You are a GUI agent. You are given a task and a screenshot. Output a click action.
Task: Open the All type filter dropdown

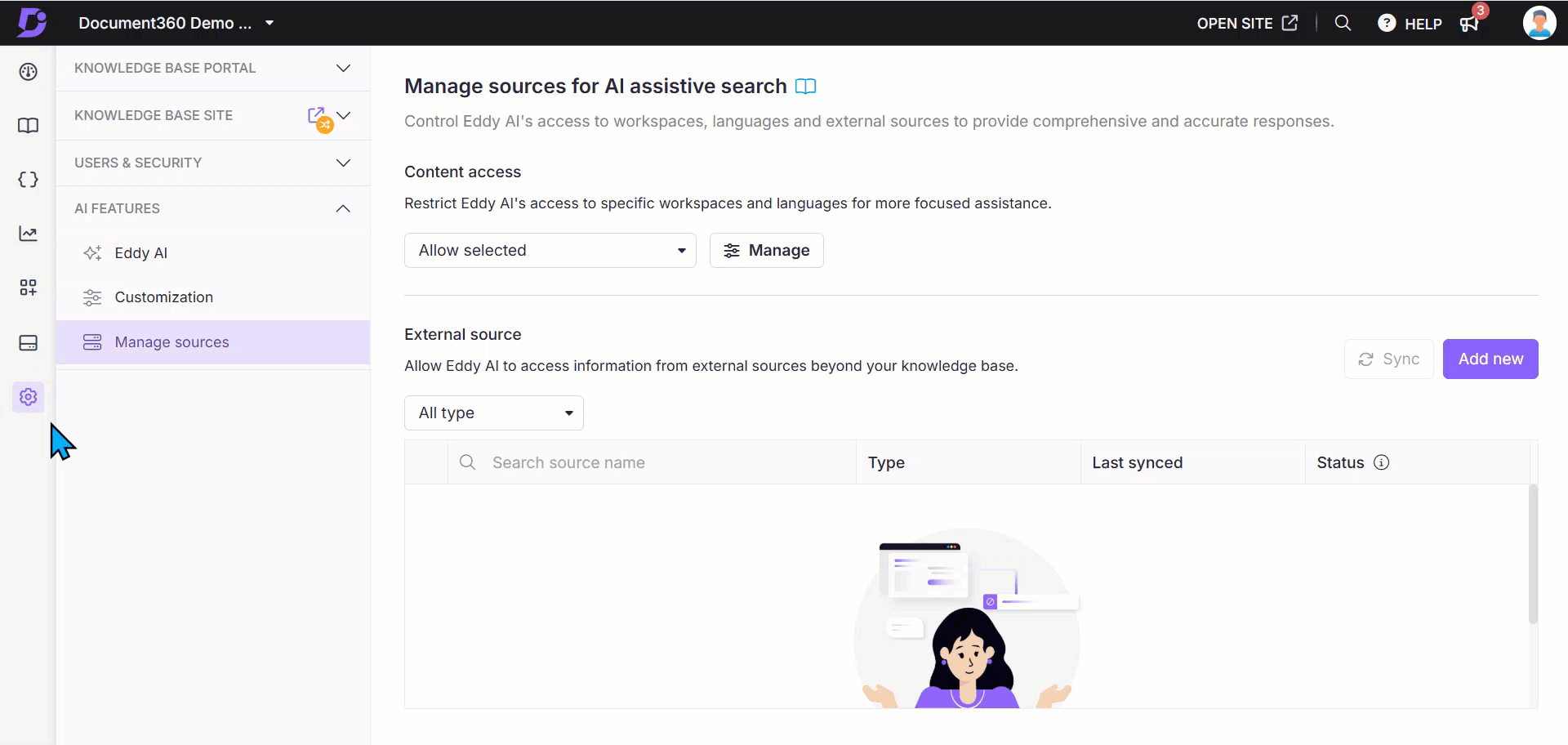(x=494, y=413)
